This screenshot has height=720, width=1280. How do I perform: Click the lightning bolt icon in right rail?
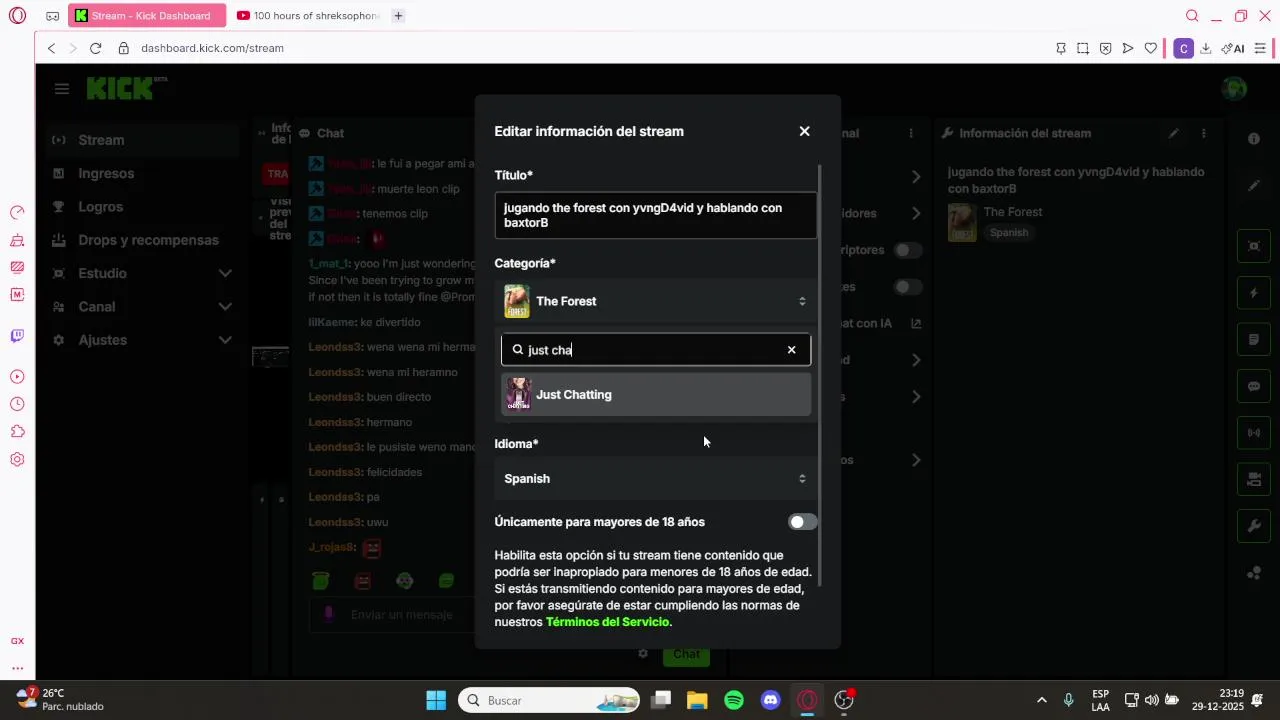1254,293
